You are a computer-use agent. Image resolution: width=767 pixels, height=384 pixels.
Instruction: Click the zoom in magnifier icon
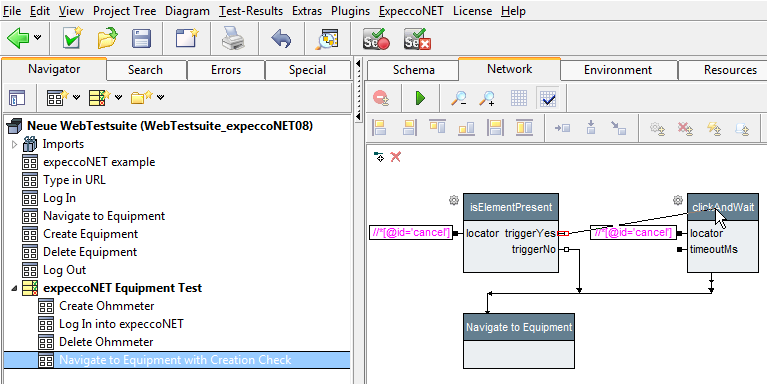pyautogui.click(x=487, y=98)
